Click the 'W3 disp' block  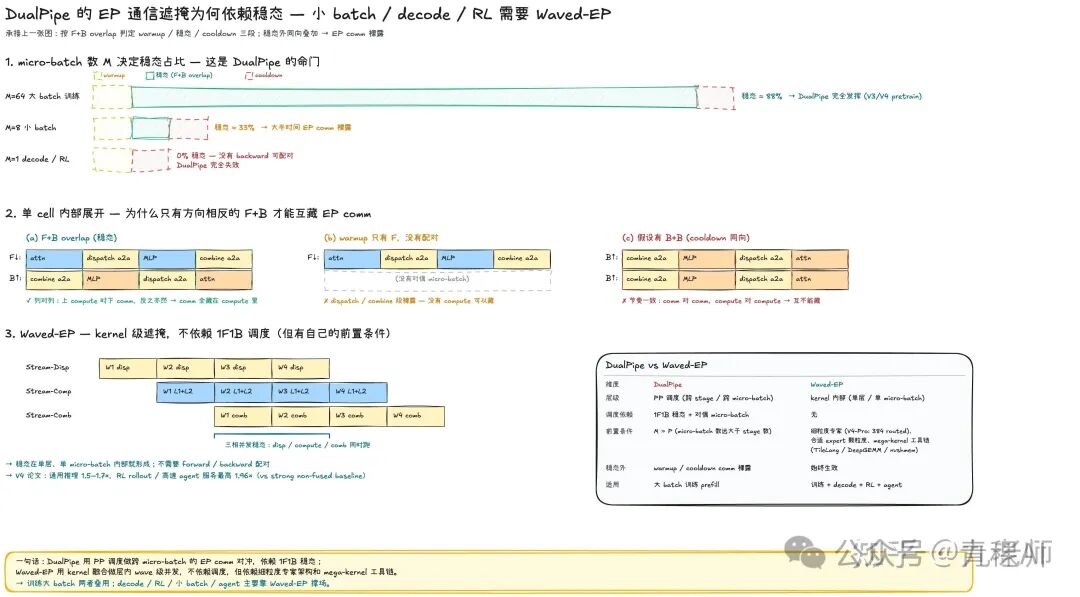point(243,368)
